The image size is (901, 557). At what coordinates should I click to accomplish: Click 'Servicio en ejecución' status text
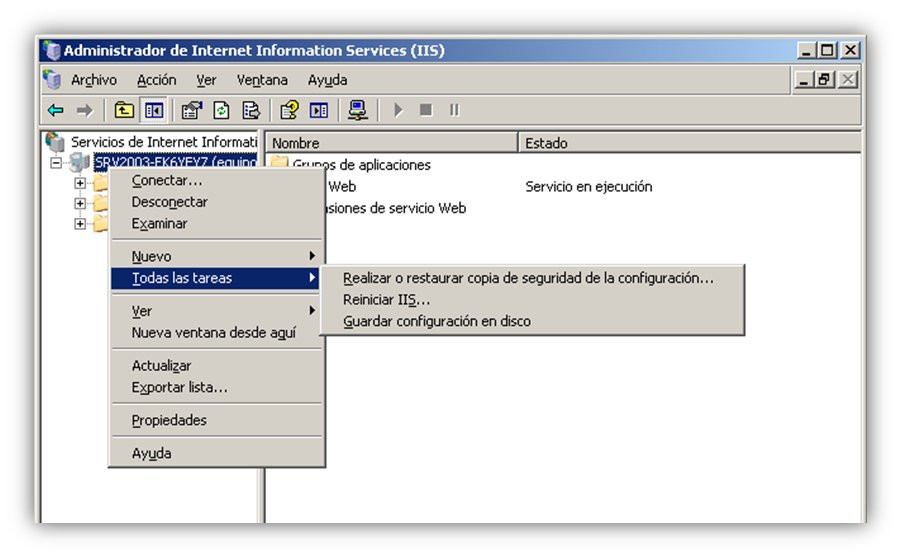pyautogui.click(x=588, y=186)
